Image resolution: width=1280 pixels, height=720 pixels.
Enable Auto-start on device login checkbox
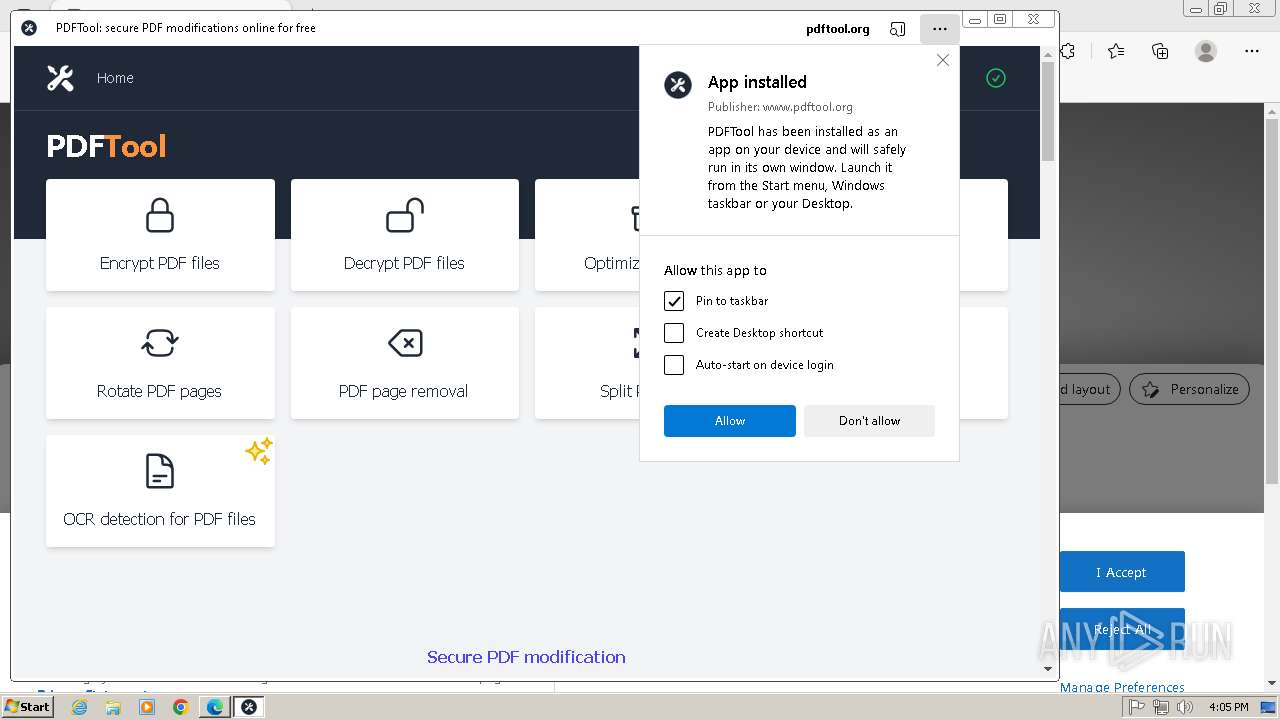click(674, 365)
